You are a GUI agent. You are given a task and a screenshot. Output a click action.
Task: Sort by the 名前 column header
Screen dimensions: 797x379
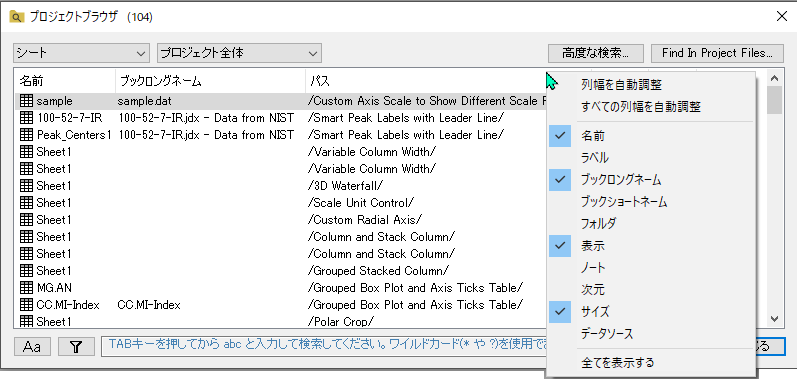tap(65, 81)
